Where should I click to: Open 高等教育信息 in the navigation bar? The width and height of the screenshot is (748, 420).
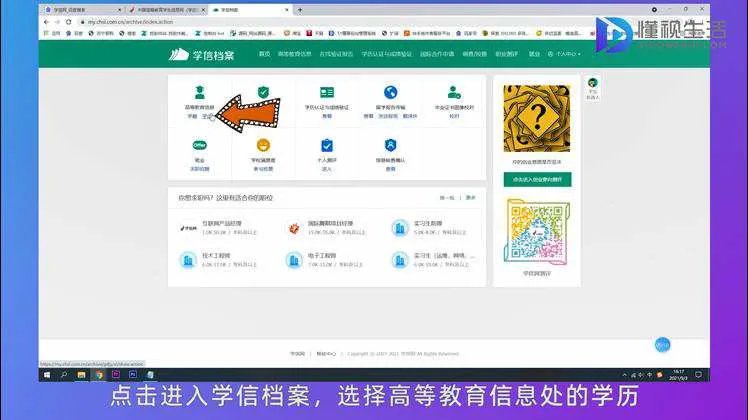tap(295, 54)
